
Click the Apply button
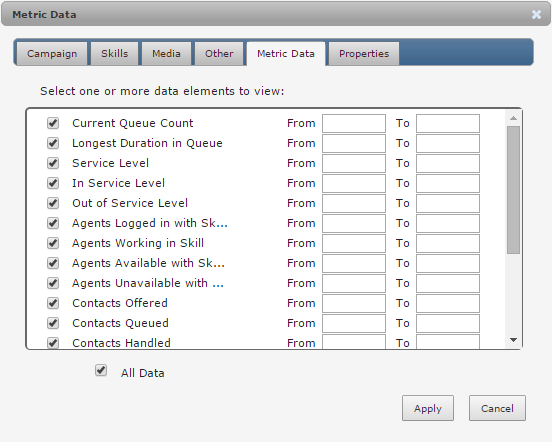[428, 408]
